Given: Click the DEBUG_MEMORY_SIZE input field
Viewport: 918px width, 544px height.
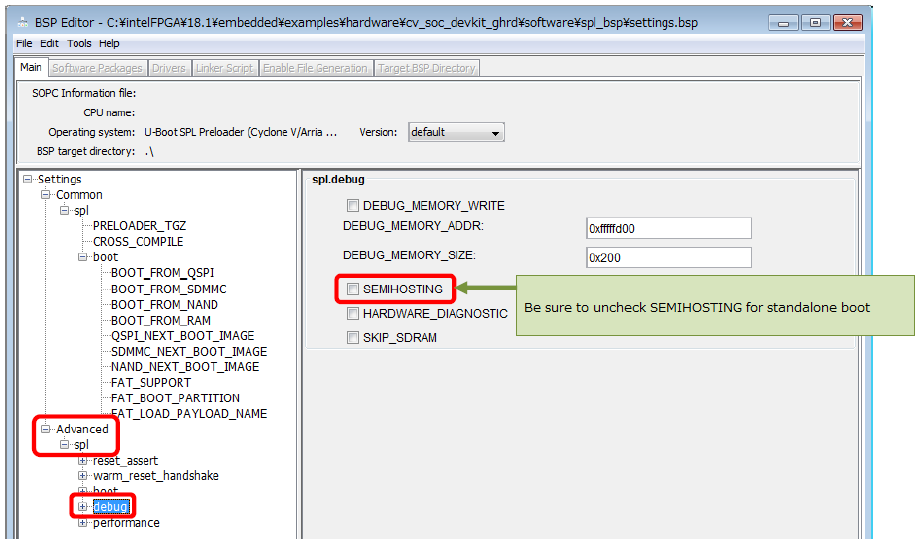Looking at the screenshot, I should click(x=669, y=258).
